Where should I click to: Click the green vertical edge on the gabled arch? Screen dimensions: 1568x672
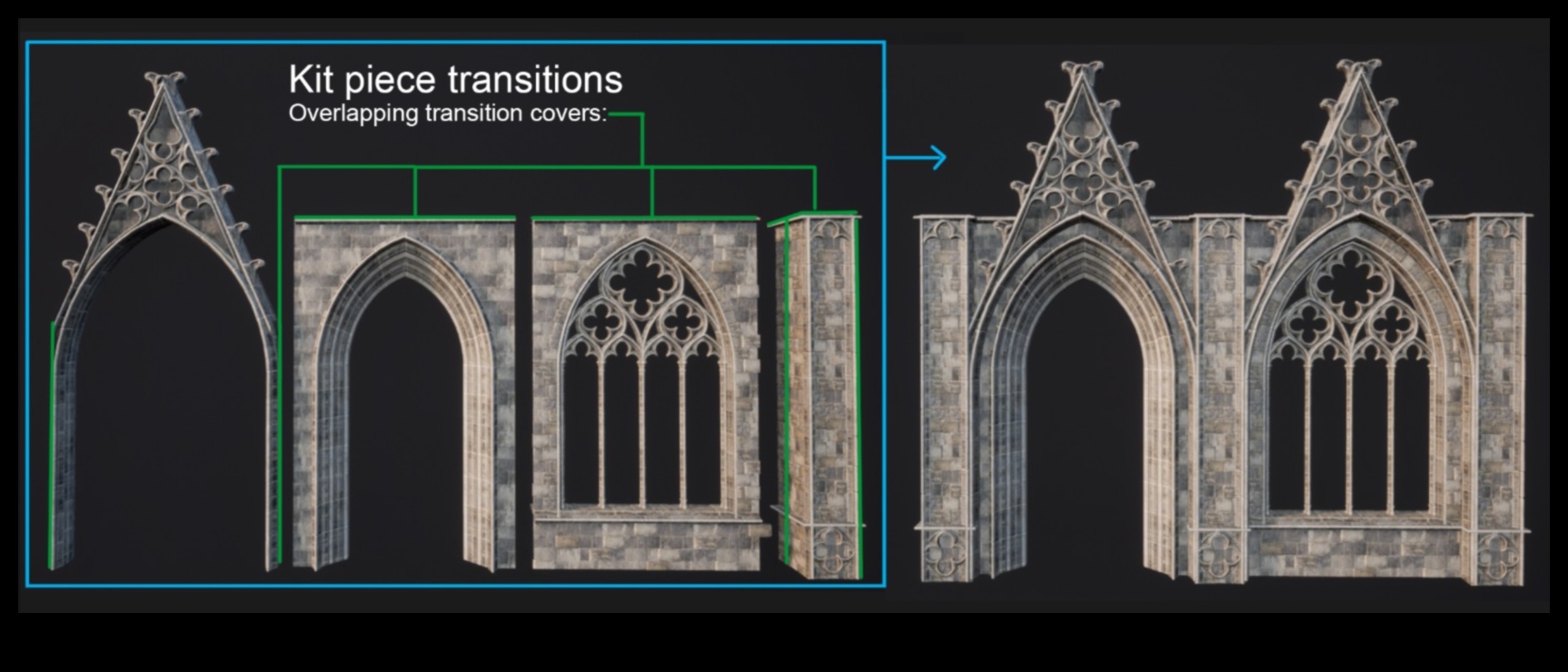53,445
